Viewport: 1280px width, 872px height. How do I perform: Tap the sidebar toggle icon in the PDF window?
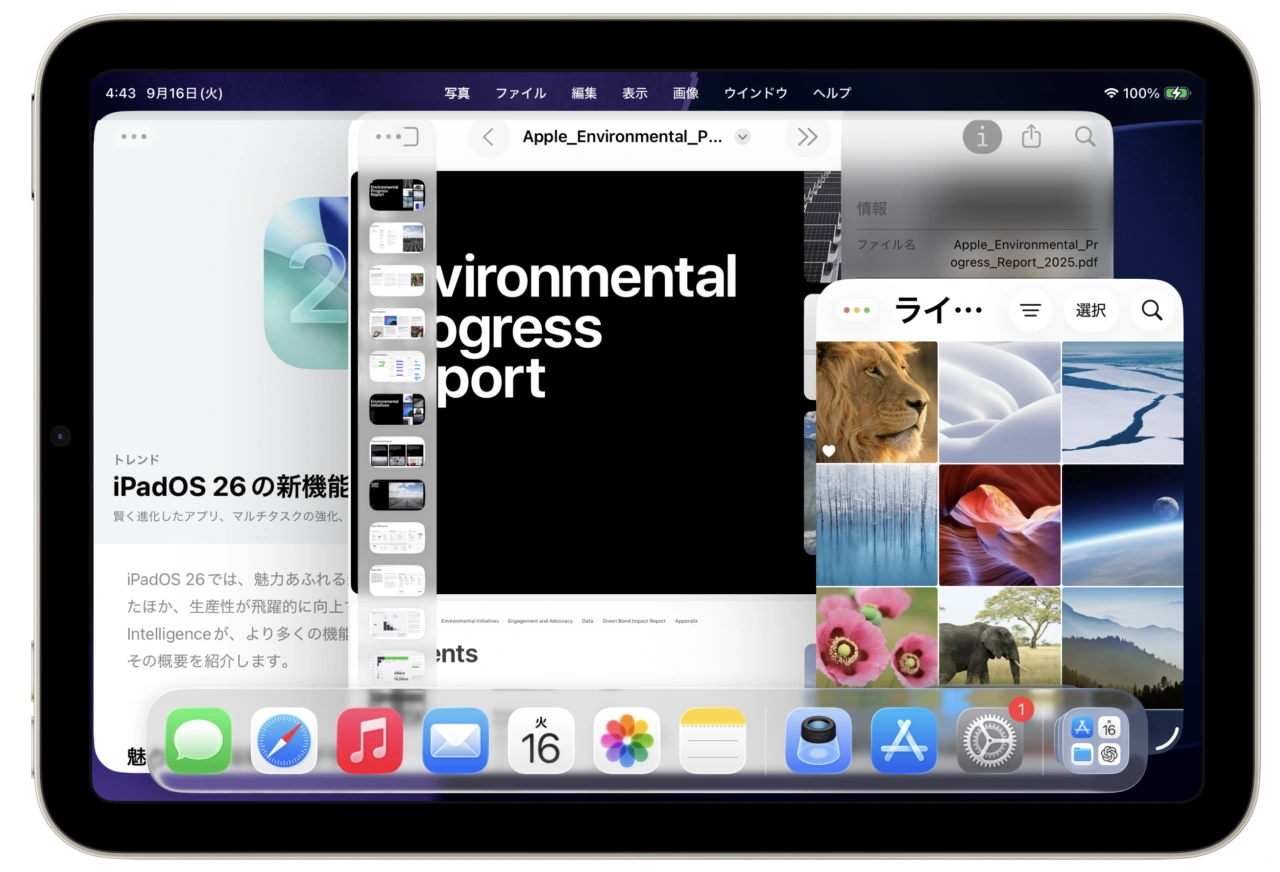coord(409,137)
